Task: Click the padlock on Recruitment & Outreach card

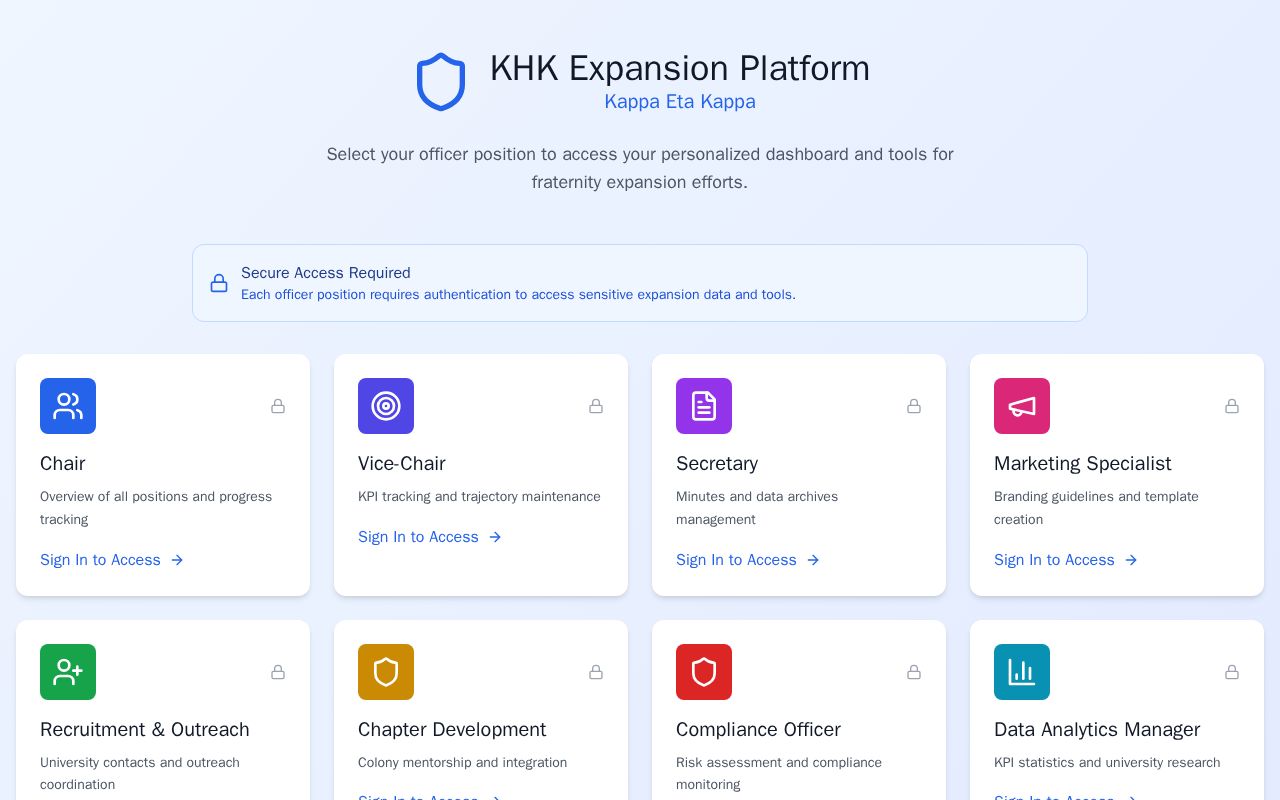Action: [278, 672]
